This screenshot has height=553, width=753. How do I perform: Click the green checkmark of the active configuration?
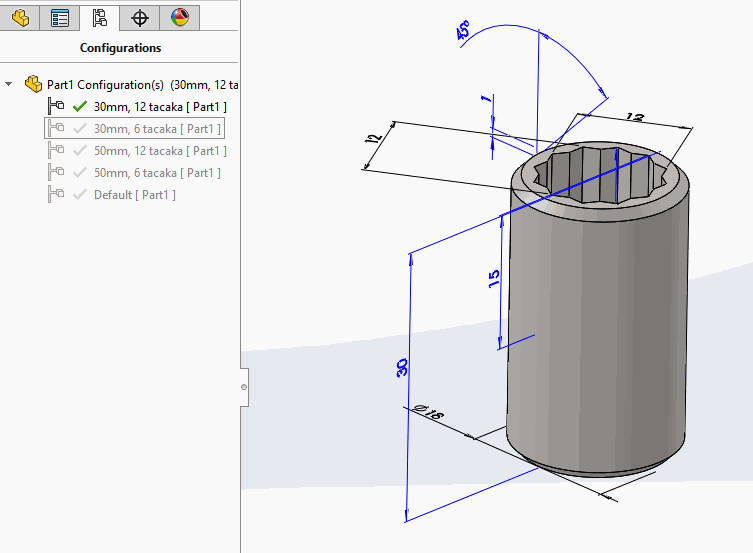coord(80,106)
